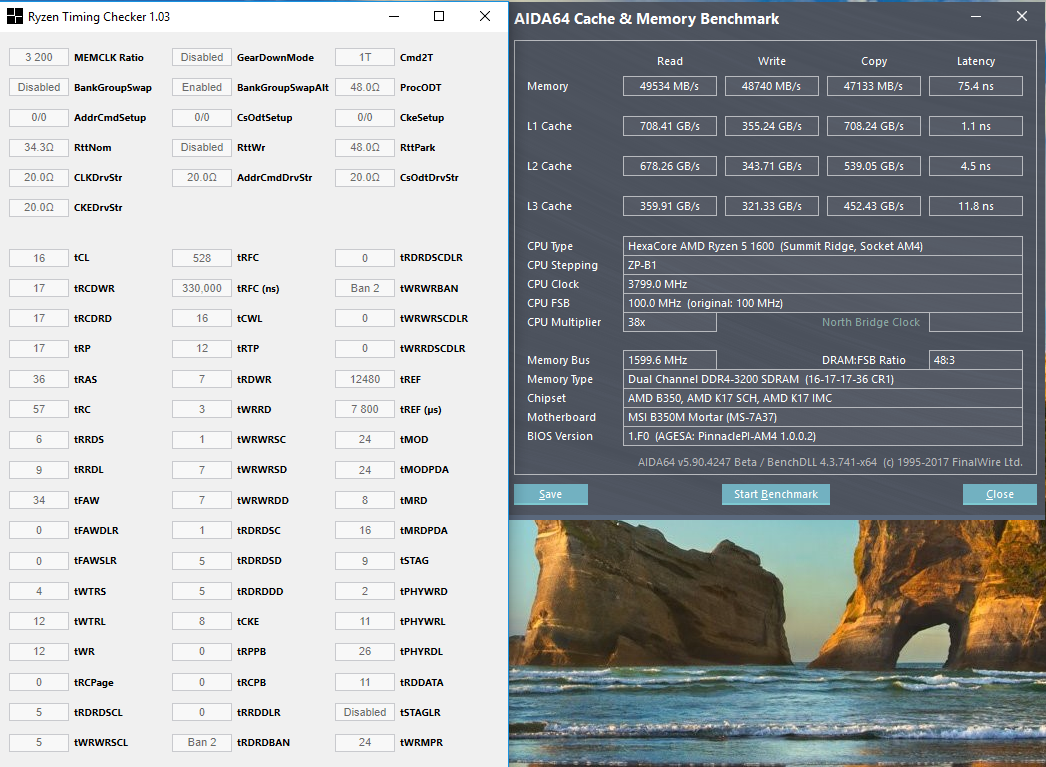Select L3 Cache Latency 11.8 ns
The image size is (1046, 767).
(976, 206)
